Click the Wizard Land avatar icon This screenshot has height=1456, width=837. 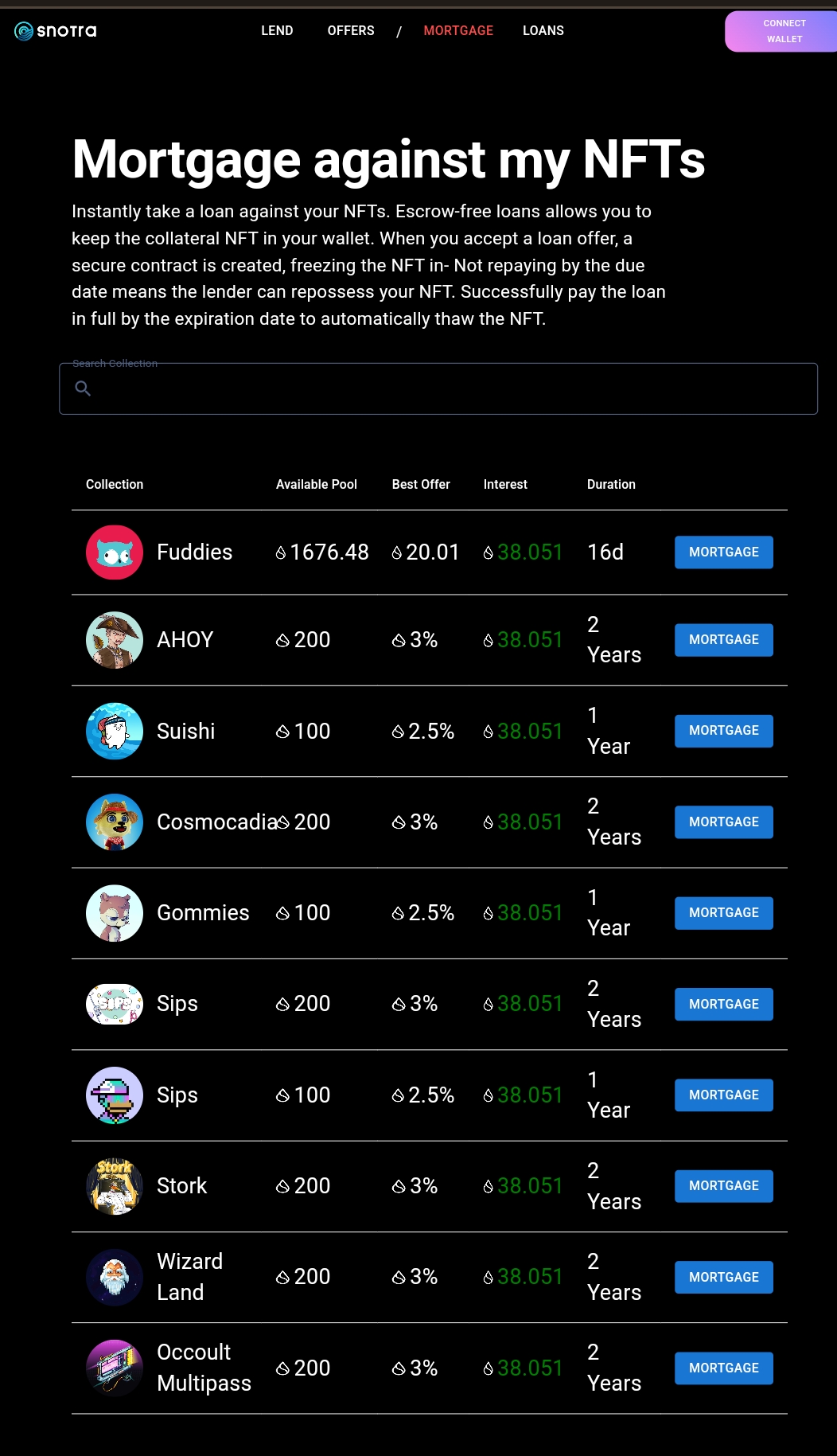(x=114, y=1276)
